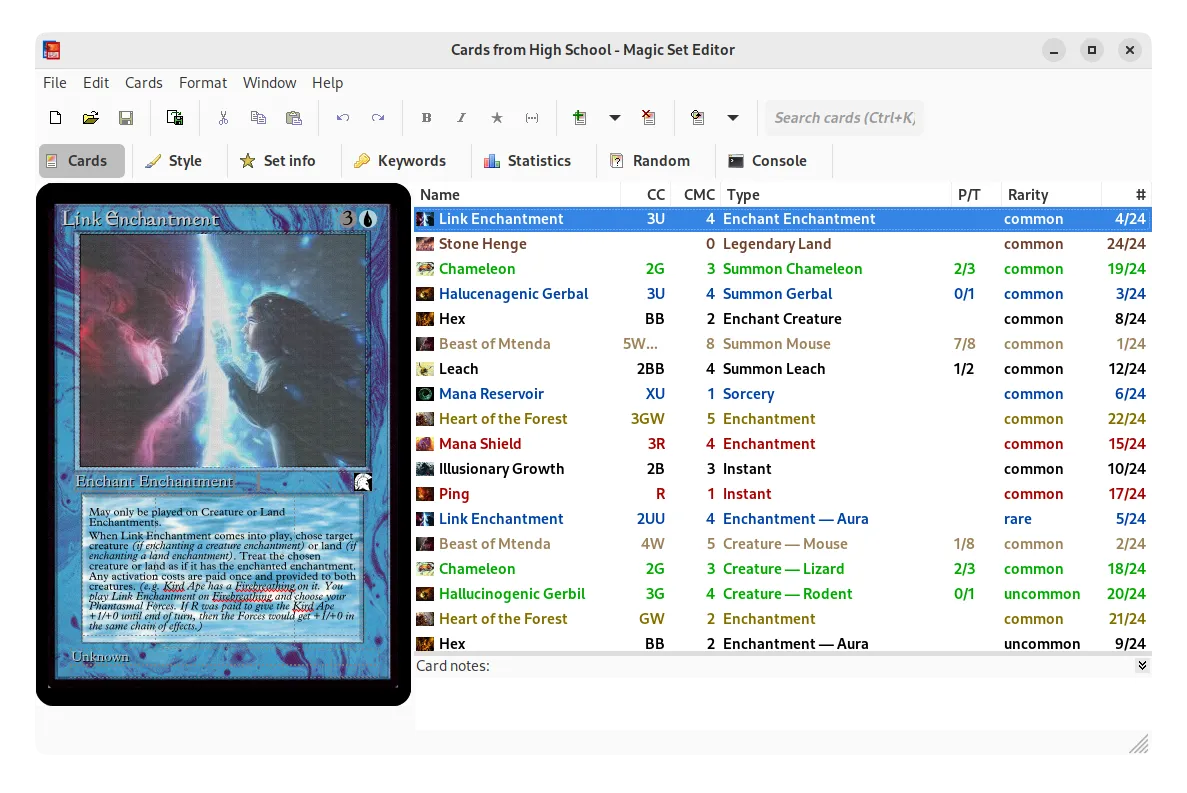Click the card artwork on the preview

[x=223, y=350]
